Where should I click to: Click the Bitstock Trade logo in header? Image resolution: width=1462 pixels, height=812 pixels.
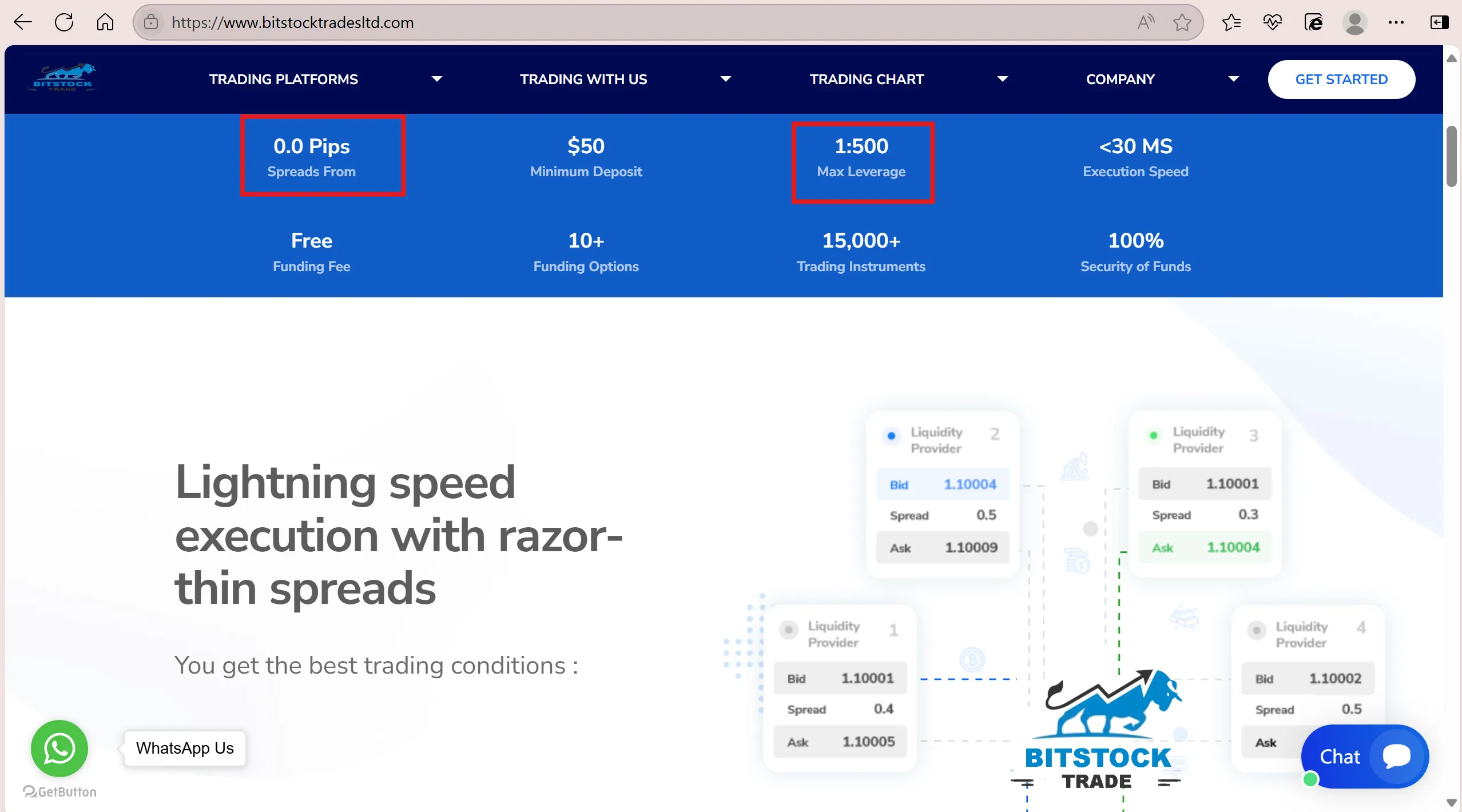pyautogui.click(x=63, y=78)
